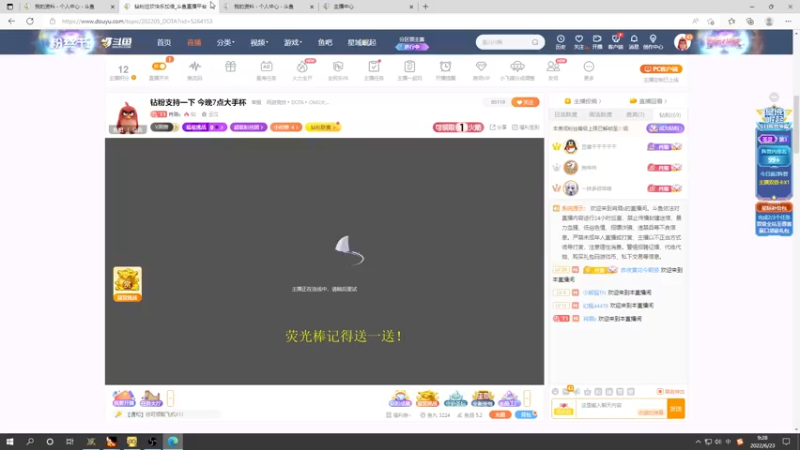Image resolution: width=800 pixels, height=450 pixels.
Task: Click the blue 背包 backpack button
Action: point(526,415)
